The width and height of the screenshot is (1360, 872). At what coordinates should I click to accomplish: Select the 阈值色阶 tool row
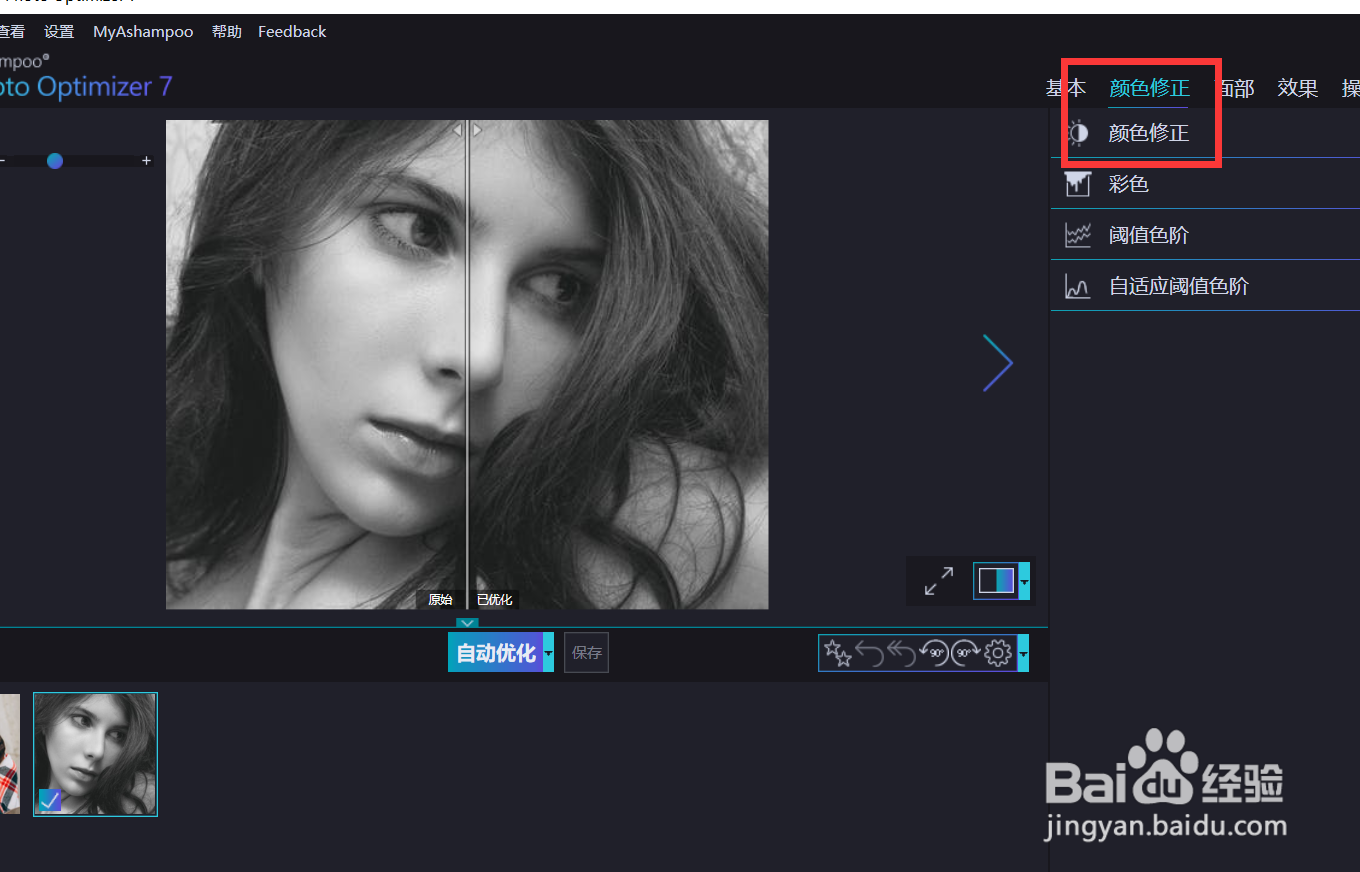tap(1205, 235)
